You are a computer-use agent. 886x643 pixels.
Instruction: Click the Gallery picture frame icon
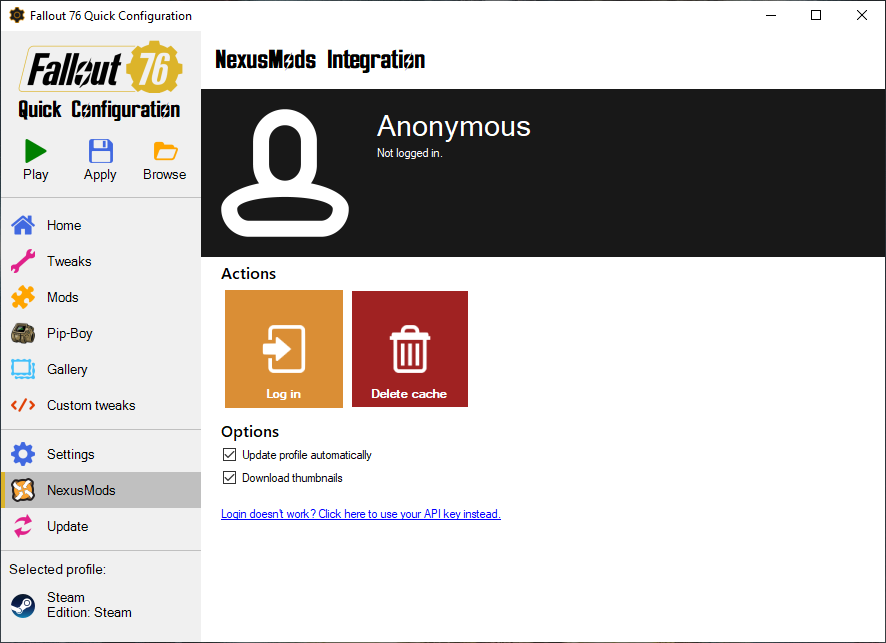click(x=23, y=370)
